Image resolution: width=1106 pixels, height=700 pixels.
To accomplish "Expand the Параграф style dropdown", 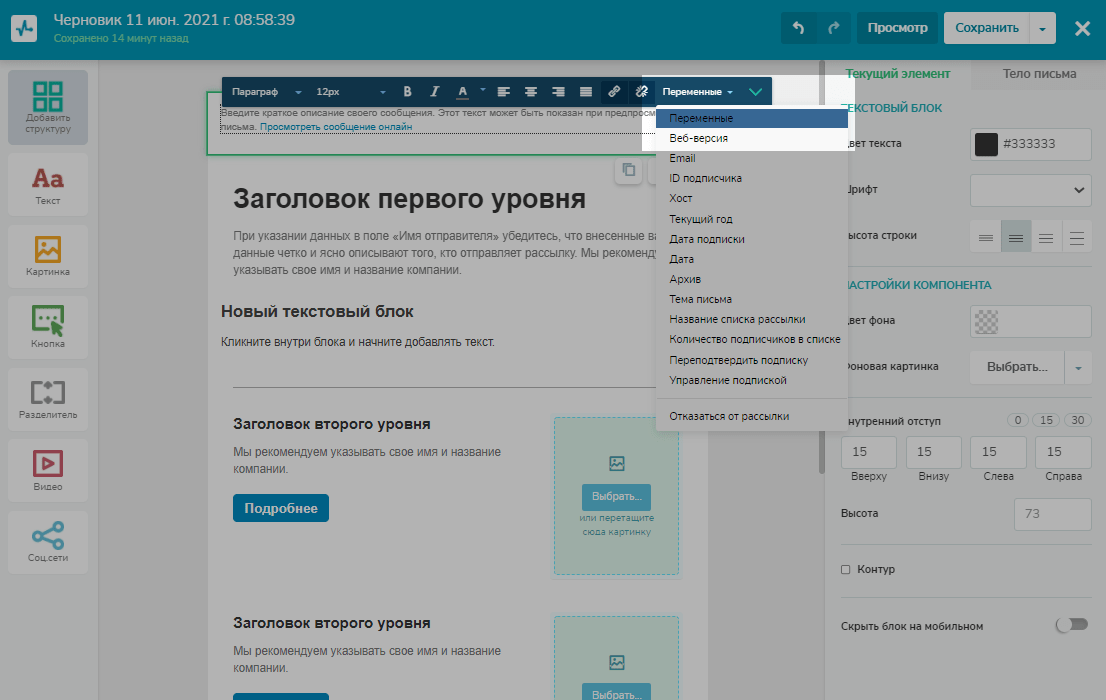I will click(x=266, y=92).
